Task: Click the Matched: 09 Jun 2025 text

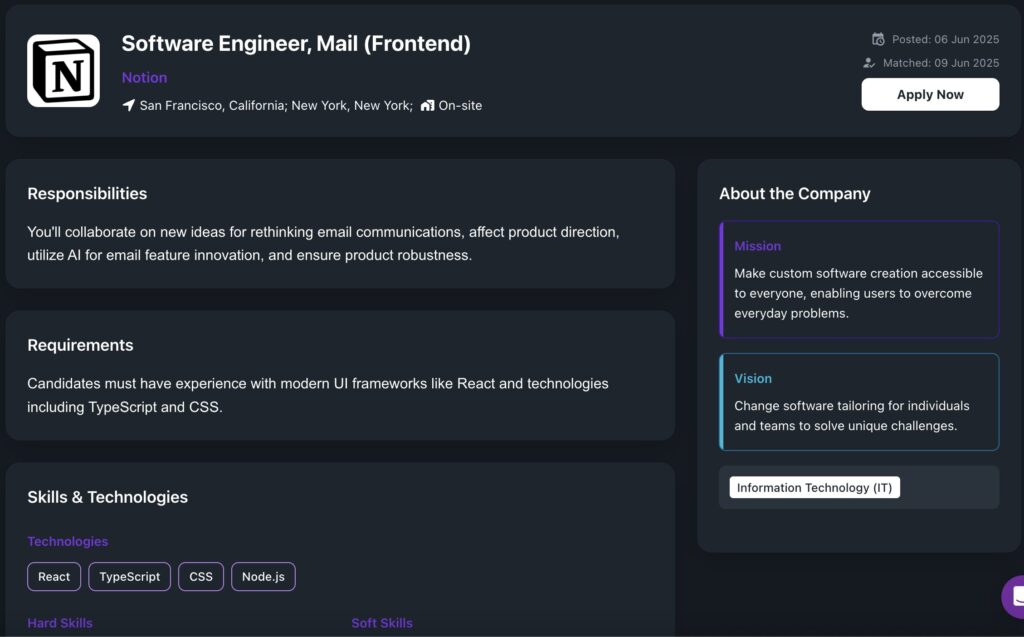Action: click(940, 63)
